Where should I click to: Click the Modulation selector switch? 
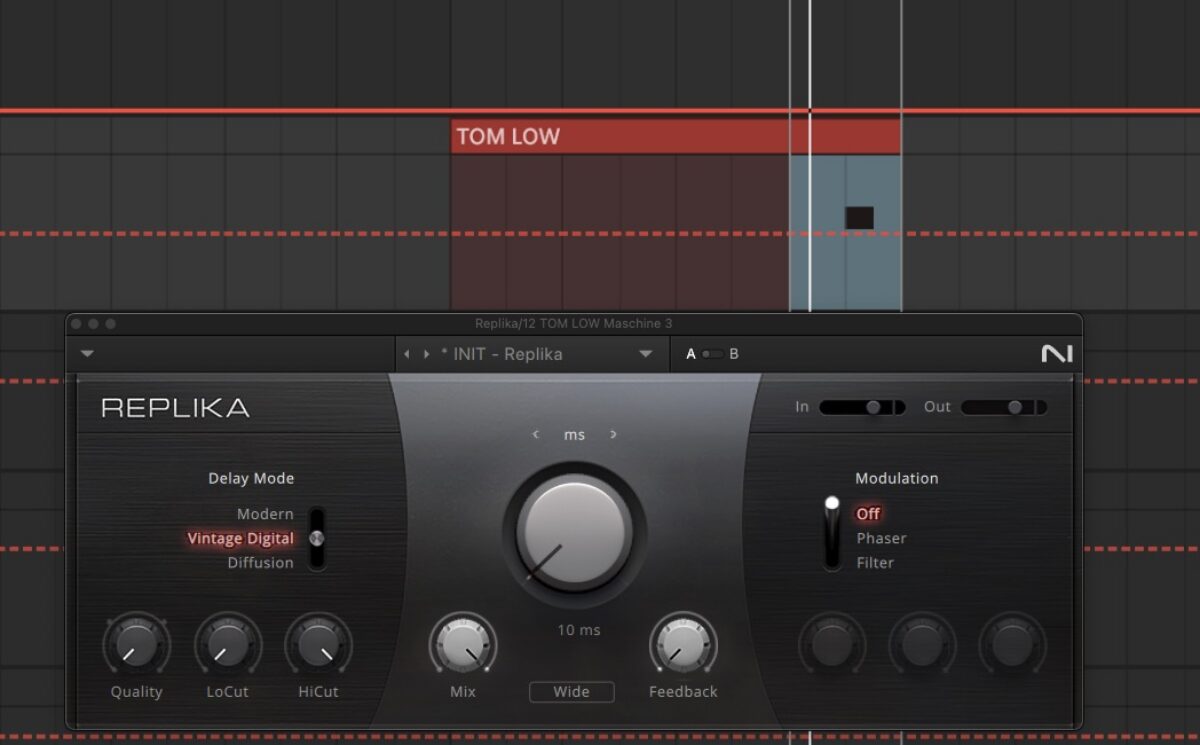tap(832, 533)
